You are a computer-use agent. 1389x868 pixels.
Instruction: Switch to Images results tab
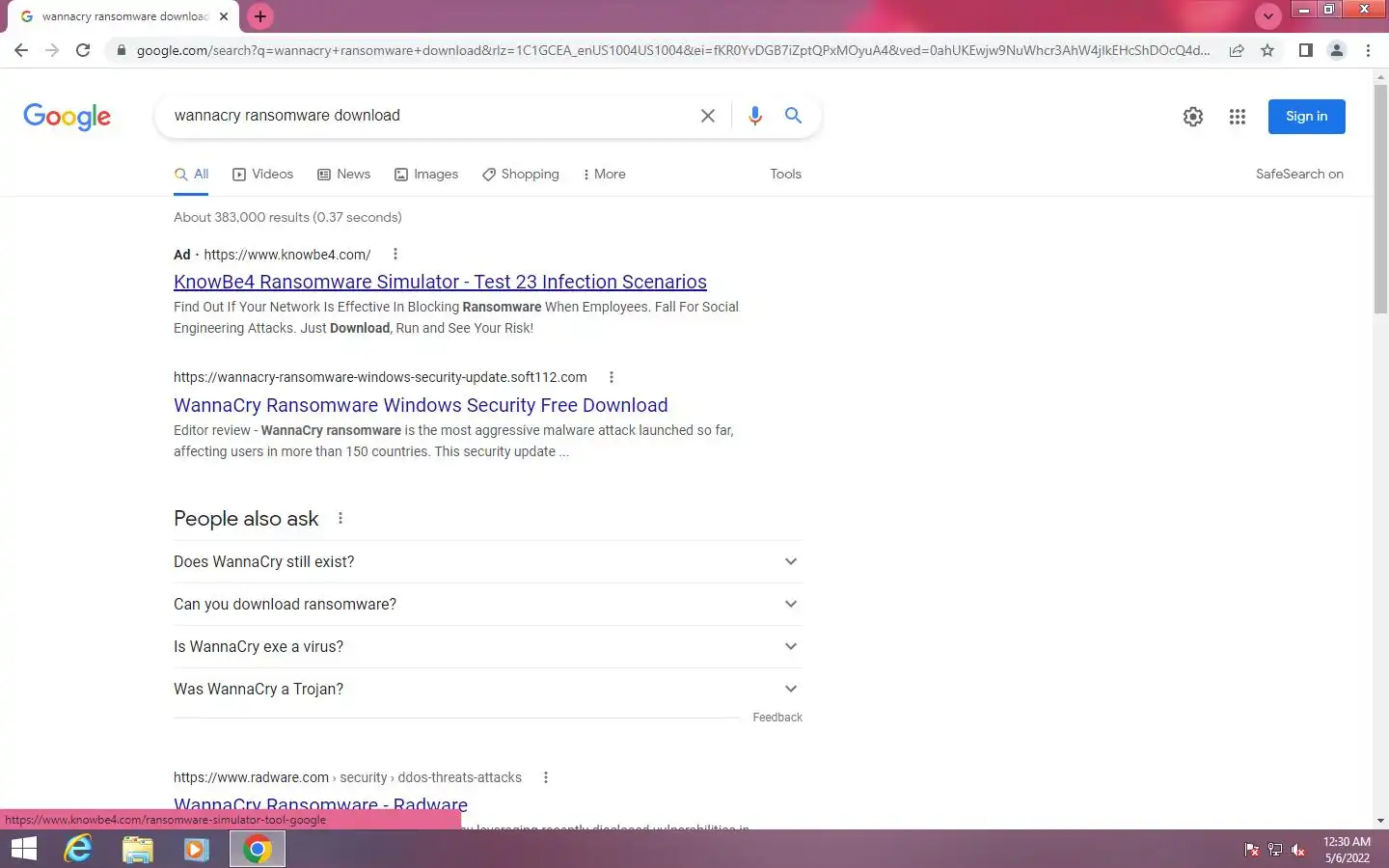tap(426, 175)
